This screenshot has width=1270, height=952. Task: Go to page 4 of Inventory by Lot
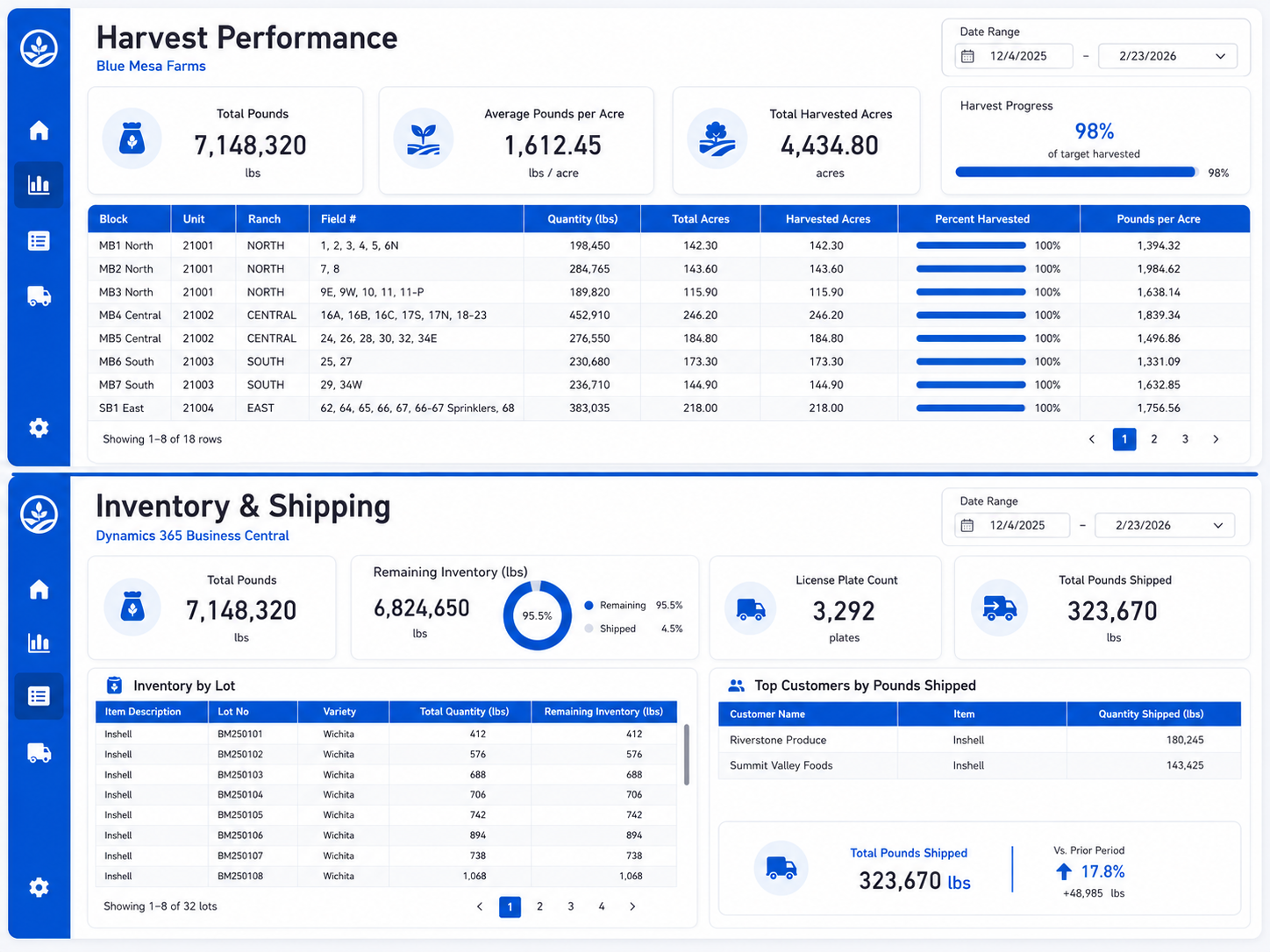coord(602,906)
